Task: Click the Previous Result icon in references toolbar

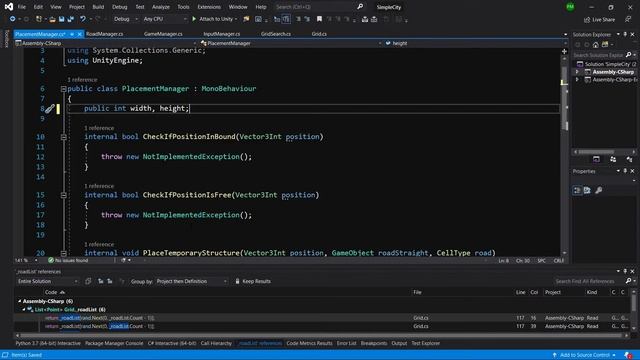Action: click(100, 281)
